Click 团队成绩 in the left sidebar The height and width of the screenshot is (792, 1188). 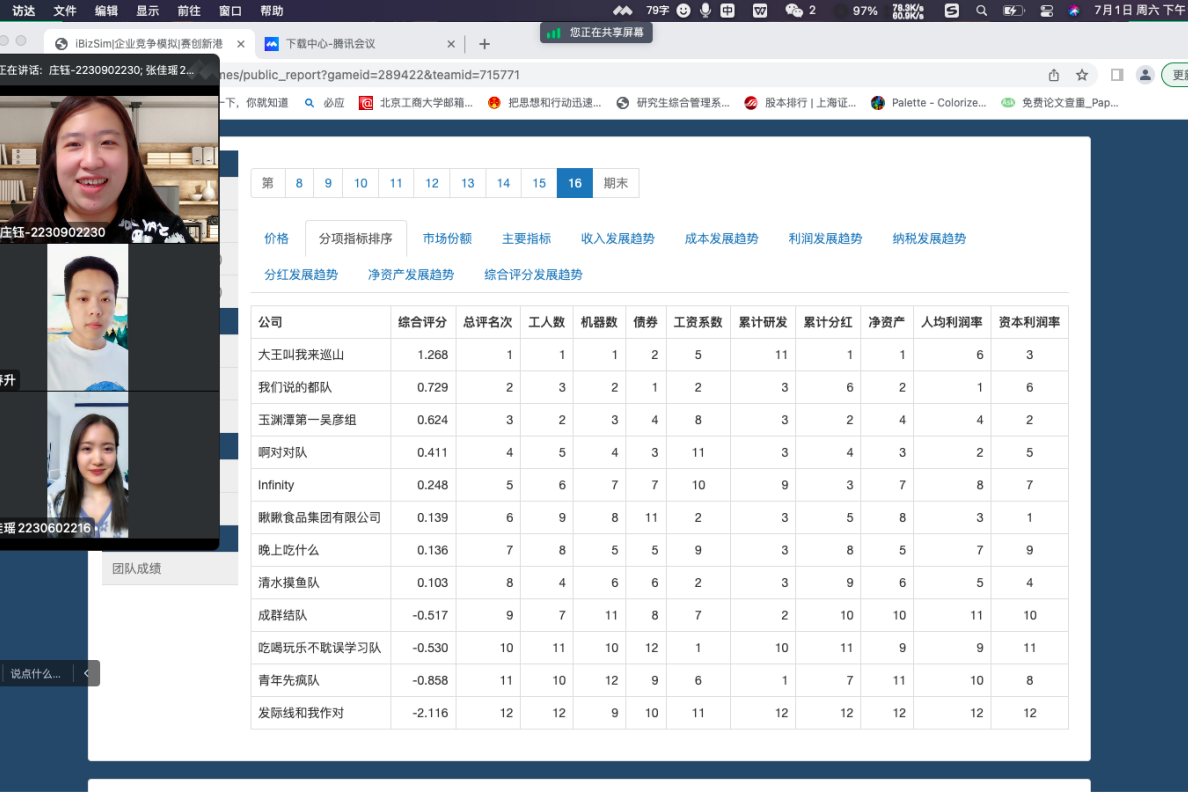click(137, 568)
